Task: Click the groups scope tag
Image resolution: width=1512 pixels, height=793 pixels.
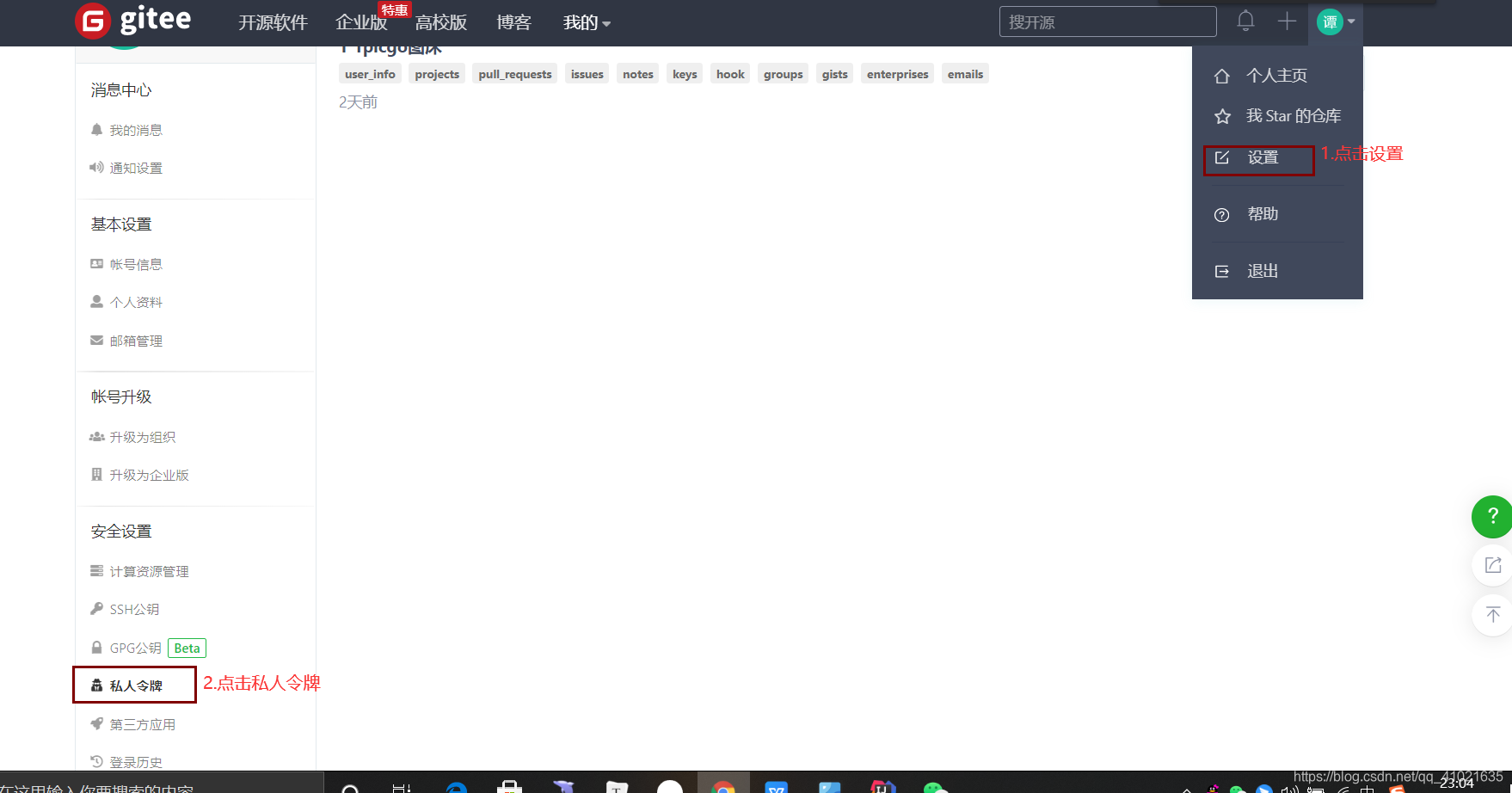Action: point(784,74)
